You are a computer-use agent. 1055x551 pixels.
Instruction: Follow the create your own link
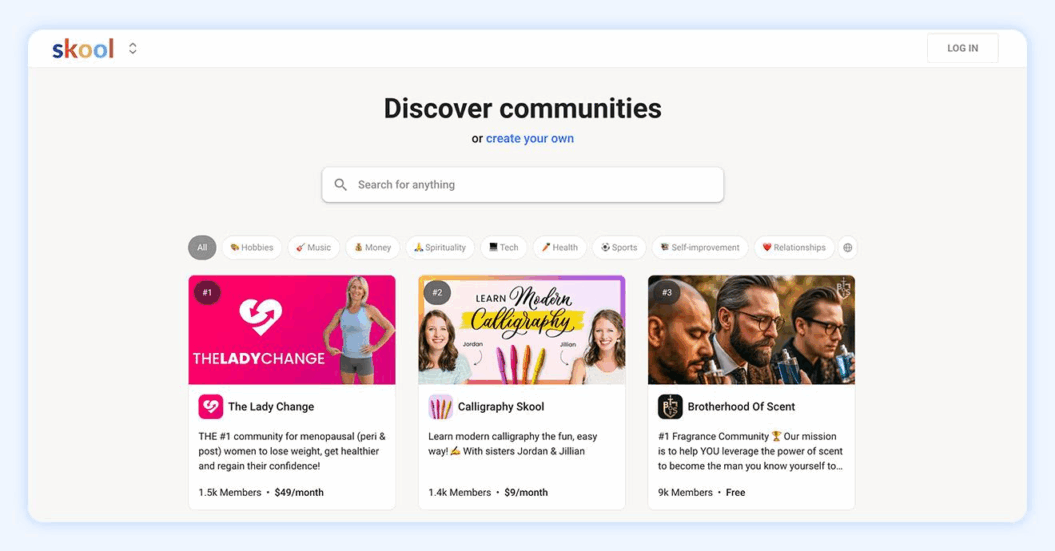pos(530,139)
